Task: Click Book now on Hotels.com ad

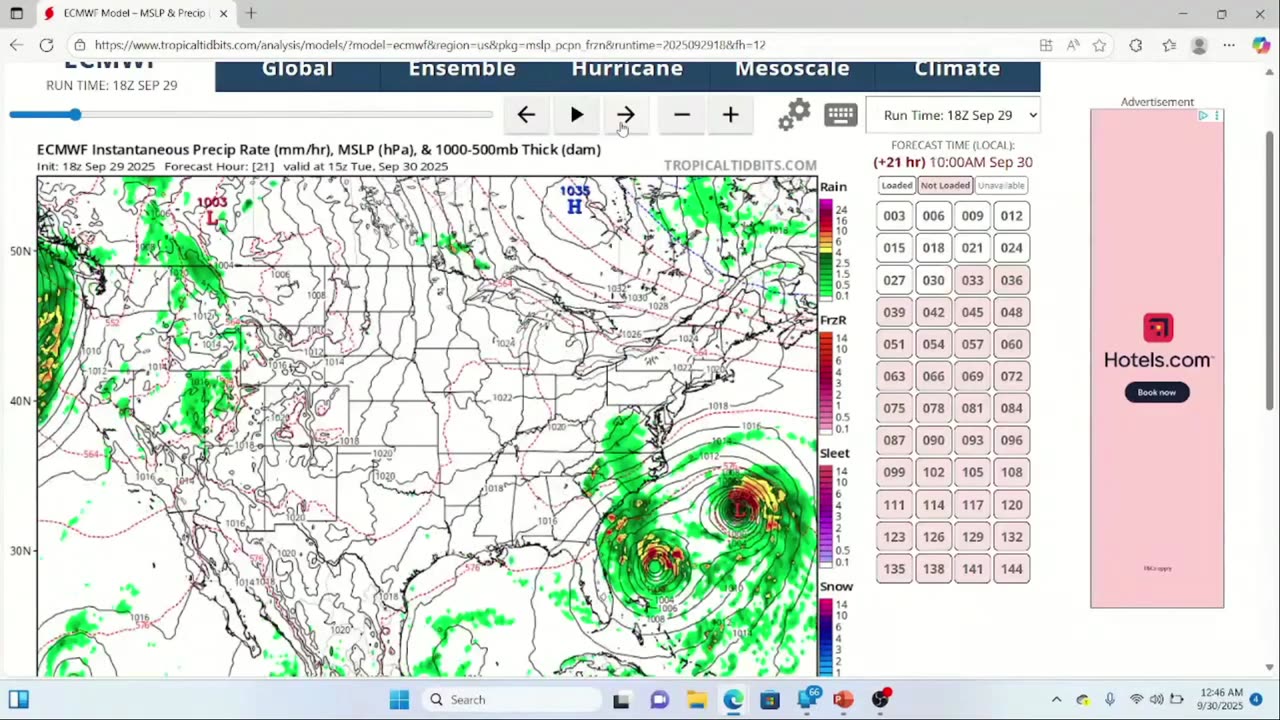Action: [1156, 392]
